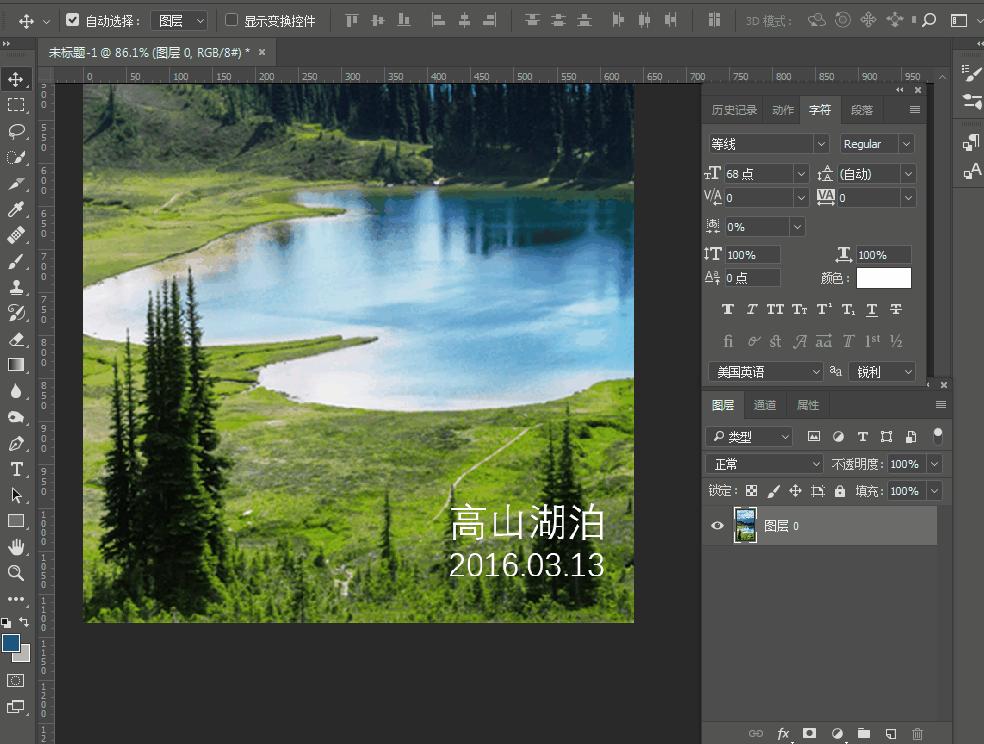Select the Eraser tool

pyautogui.click(x=16, y=339)
